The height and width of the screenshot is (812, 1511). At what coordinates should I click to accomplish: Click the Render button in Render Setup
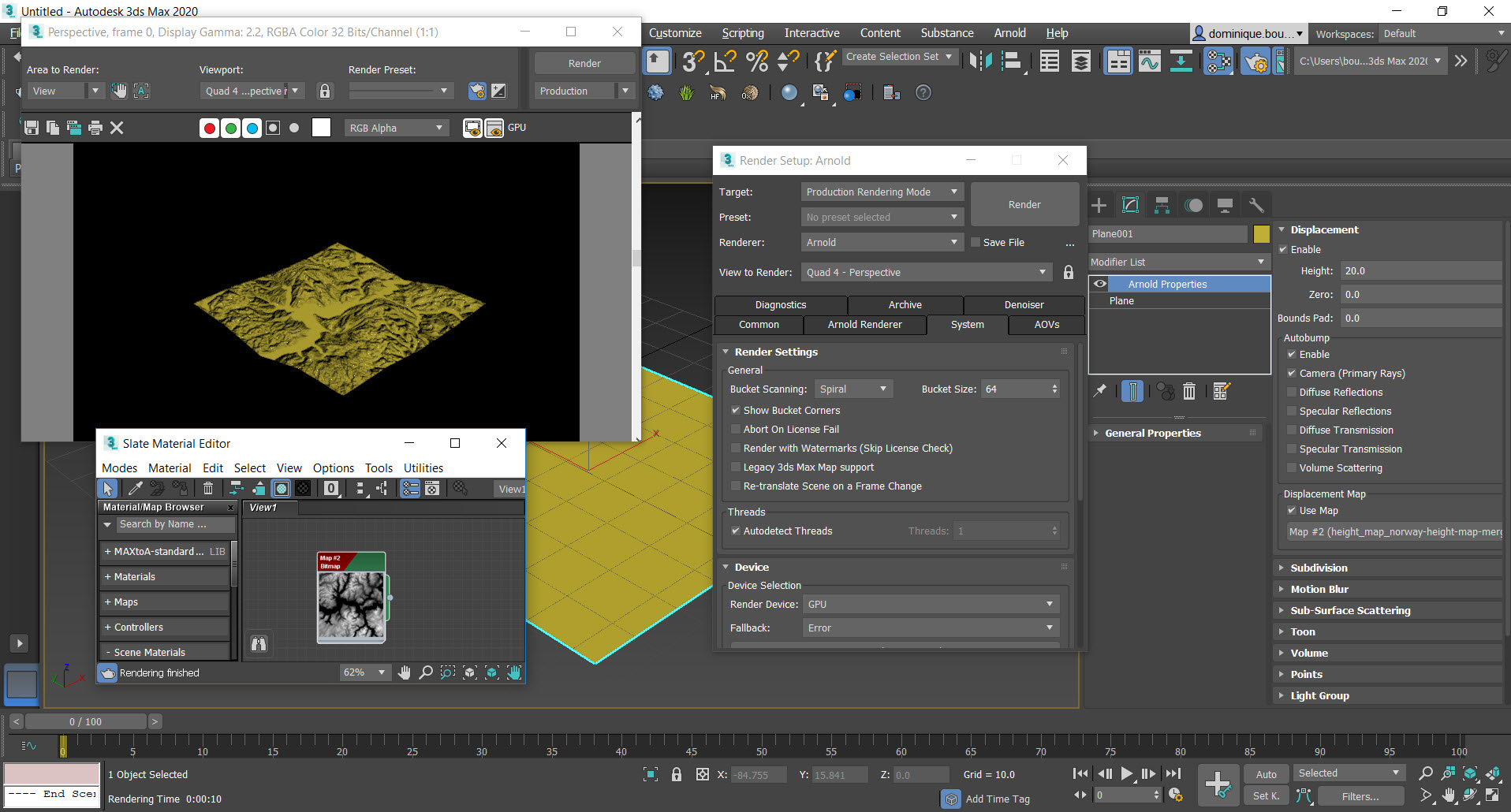tap(1024, 204)
